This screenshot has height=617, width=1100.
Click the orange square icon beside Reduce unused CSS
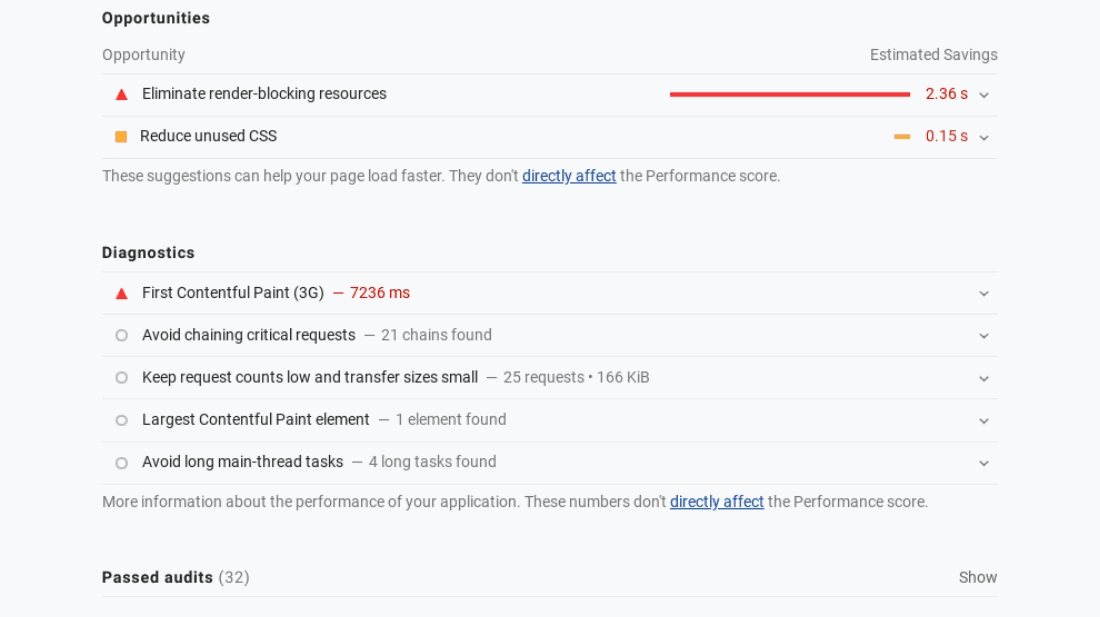[x=121, y=136]
